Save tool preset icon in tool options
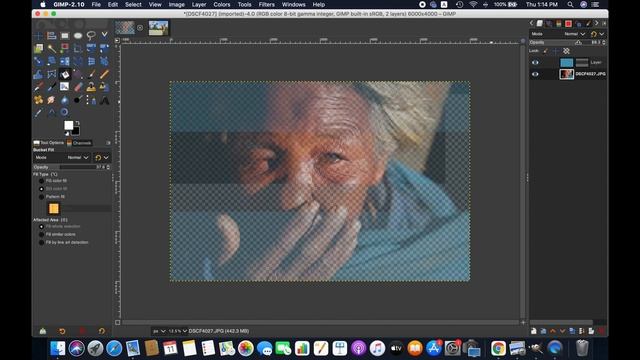Viewport: 640px width, 360px height. 43,331
